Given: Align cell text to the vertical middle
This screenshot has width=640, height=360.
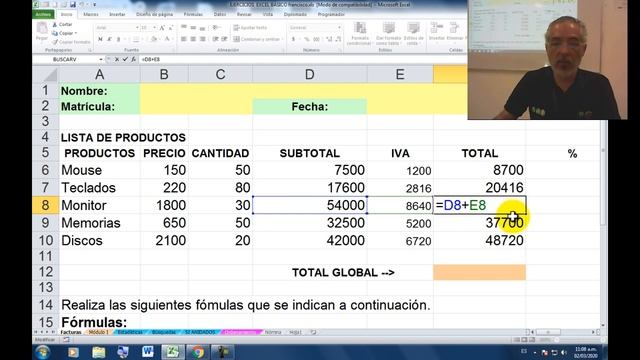Looking at the screenshot, I should click(193, 27).
